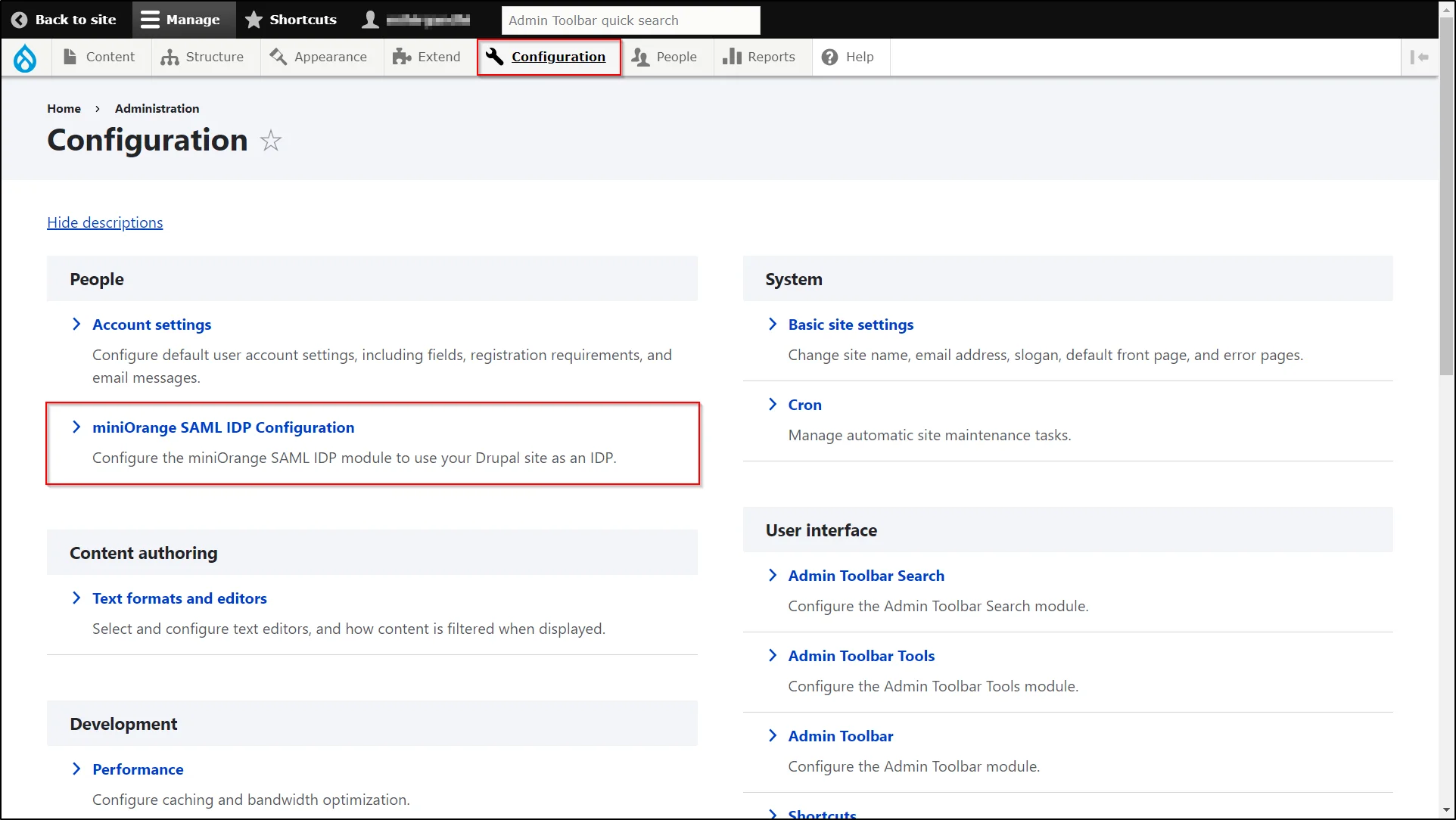1456x820 pixels.
Task: Click Hide descriptions link
Action: pyautogui.click(x=105, y=222)
